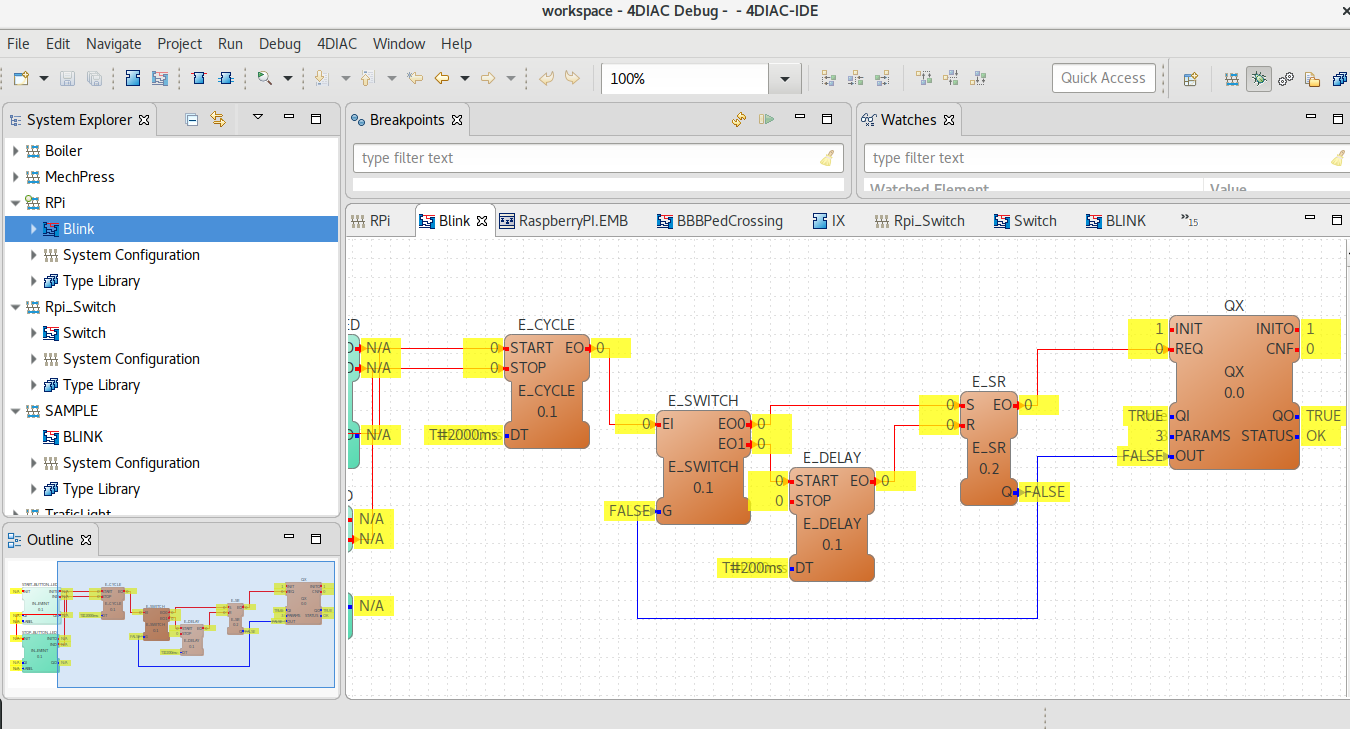Click the resume icon in Breakpoints panel

[767, 119]
